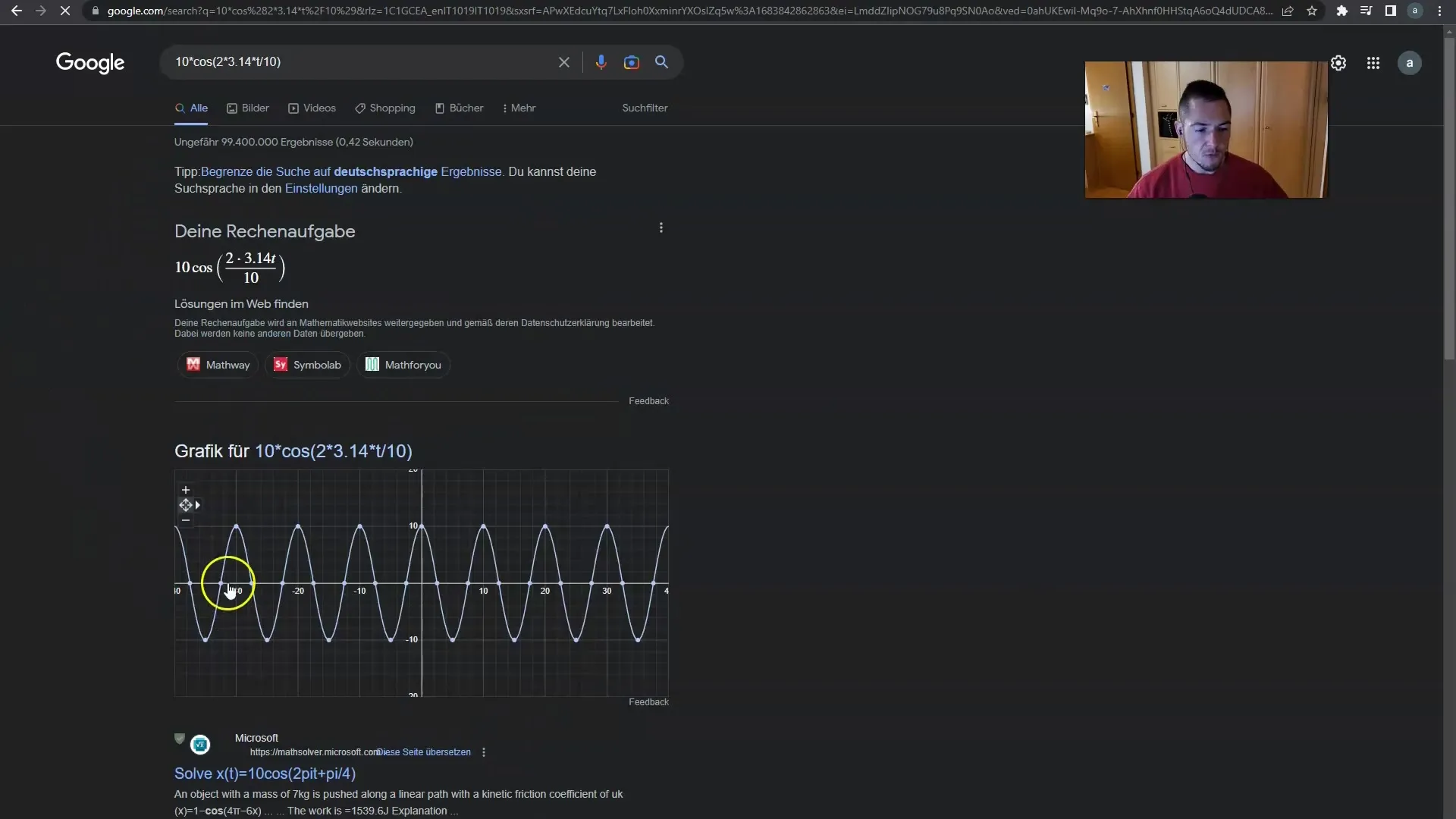
Task: Click Feedback below the math solutions
Action: tap(648, 401)
